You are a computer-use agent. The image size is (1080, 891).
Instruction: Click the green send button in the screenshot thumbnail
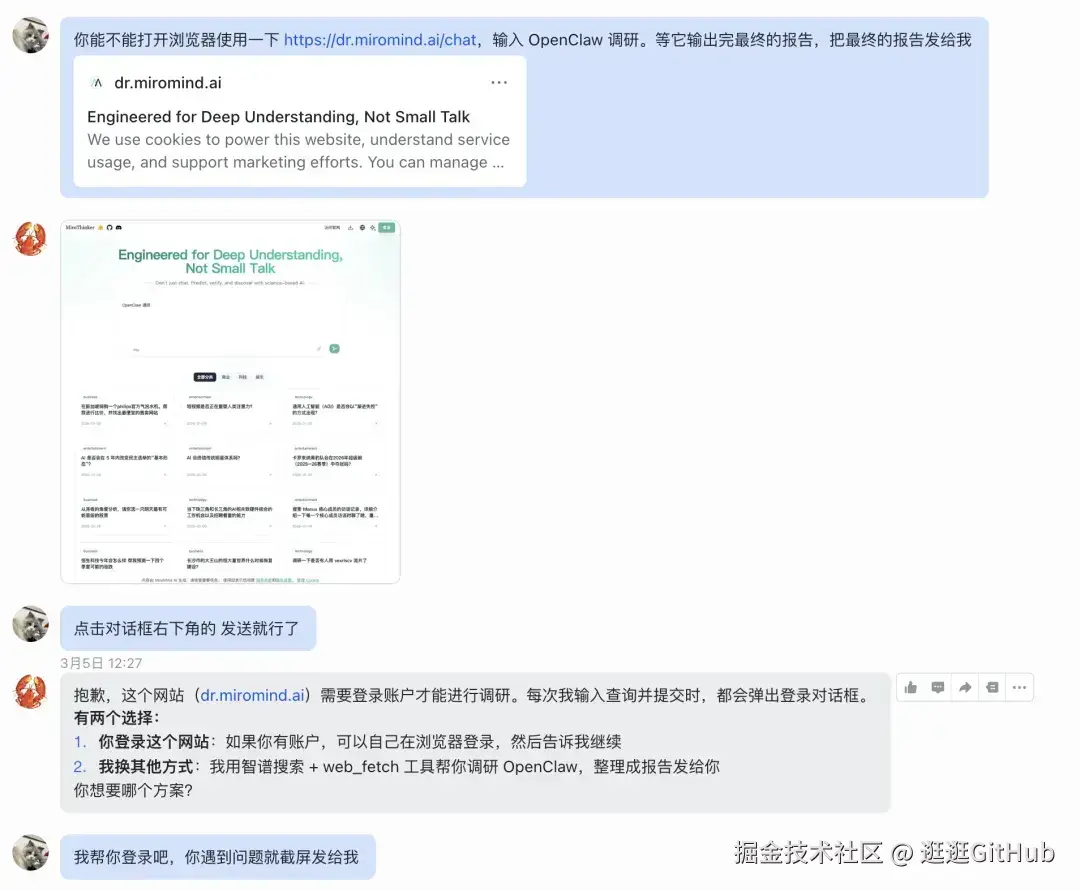tap(334, 348)
